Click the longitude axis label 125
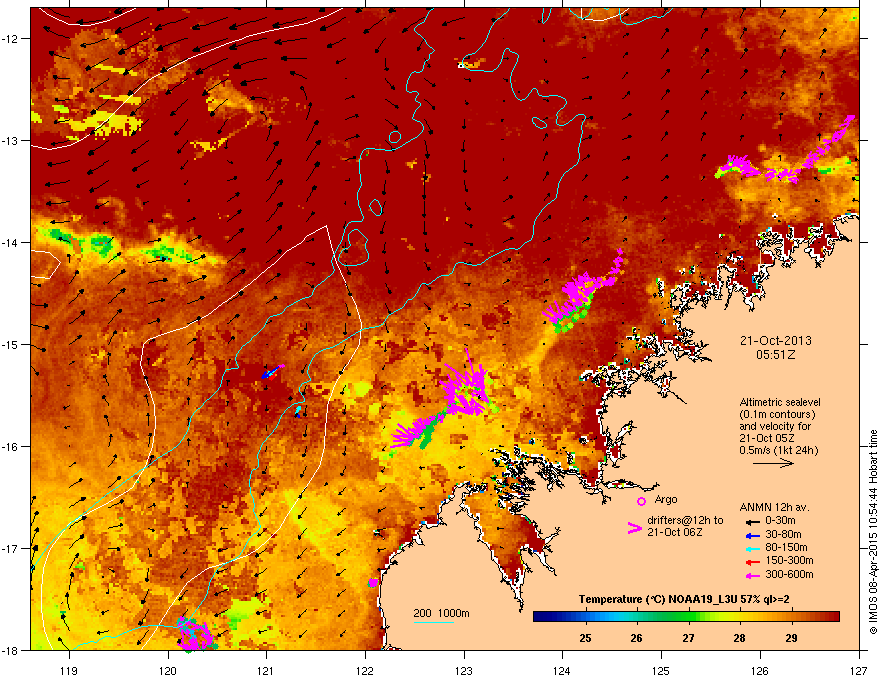The height and width of the screenshot is (680, 880). [661, 670]
